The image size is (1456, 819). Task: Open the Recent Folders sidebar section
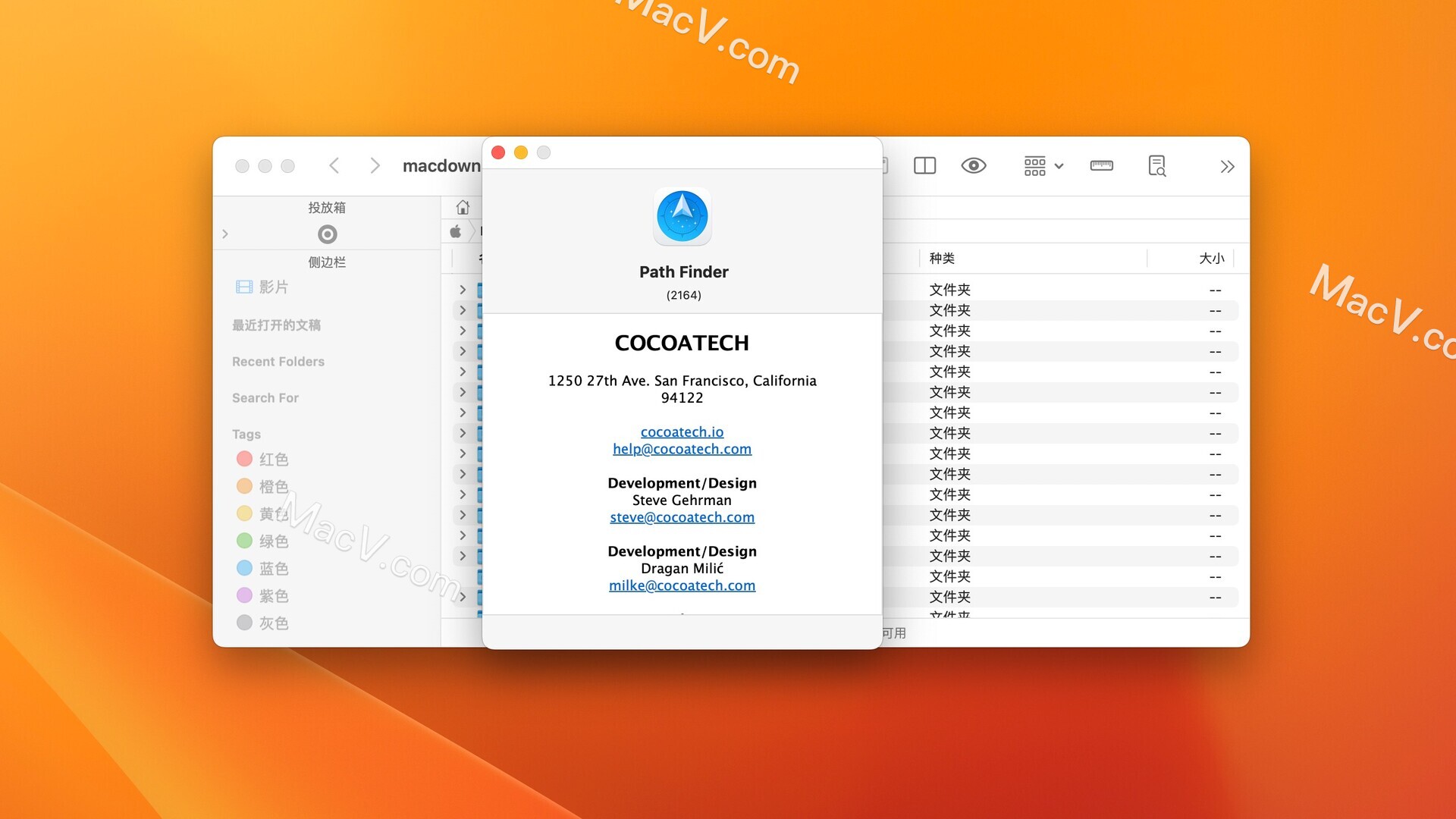(278, 362)
